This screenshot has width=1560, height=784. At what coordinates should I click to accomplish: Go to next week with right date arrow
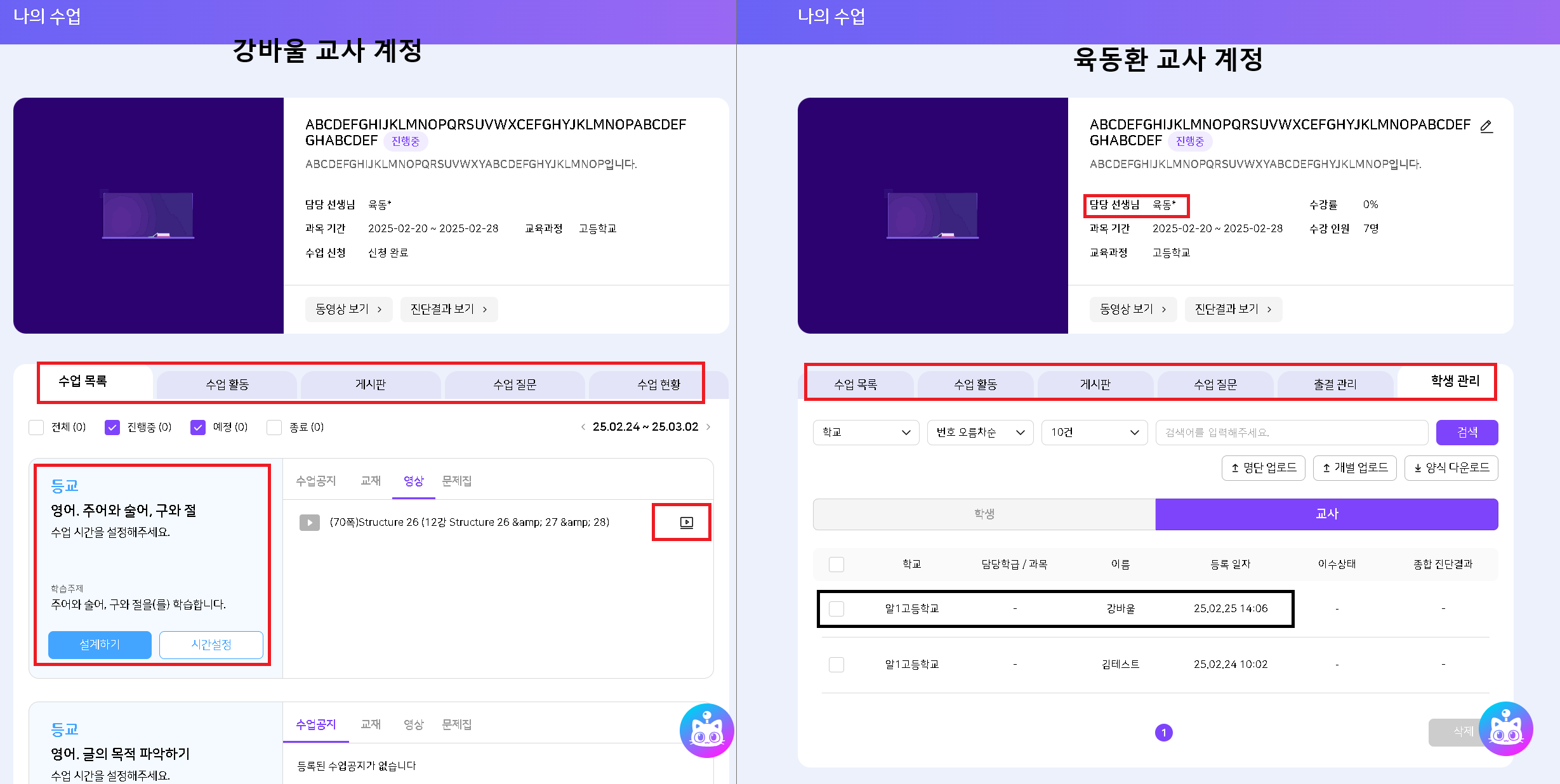click(708, 427)
